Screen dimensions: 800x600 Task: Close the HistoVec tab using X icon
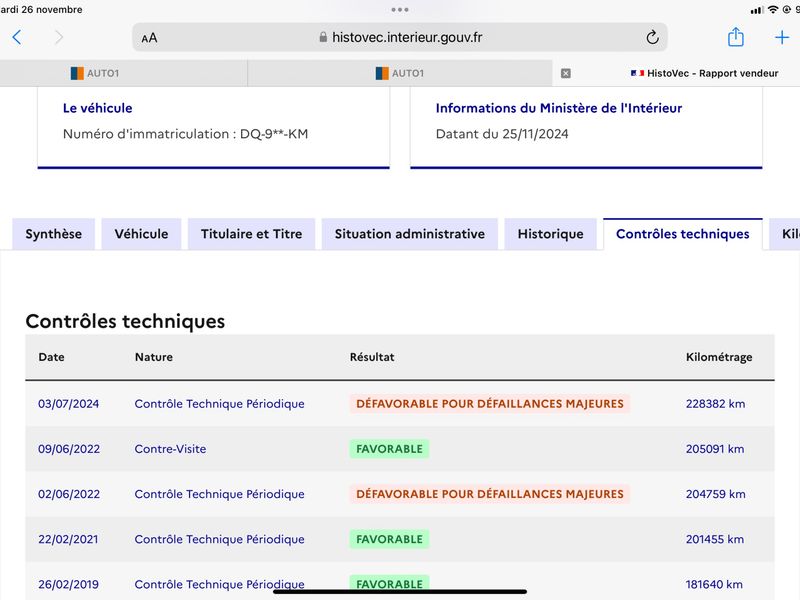point(566,73)
